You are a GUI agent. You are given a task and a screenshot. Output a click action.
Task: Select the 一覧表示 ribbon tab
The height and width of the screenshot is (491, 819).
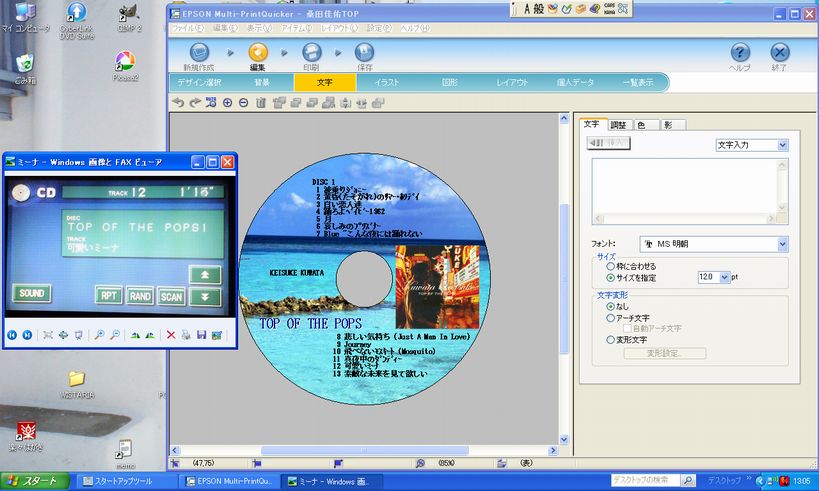(638, 83)
